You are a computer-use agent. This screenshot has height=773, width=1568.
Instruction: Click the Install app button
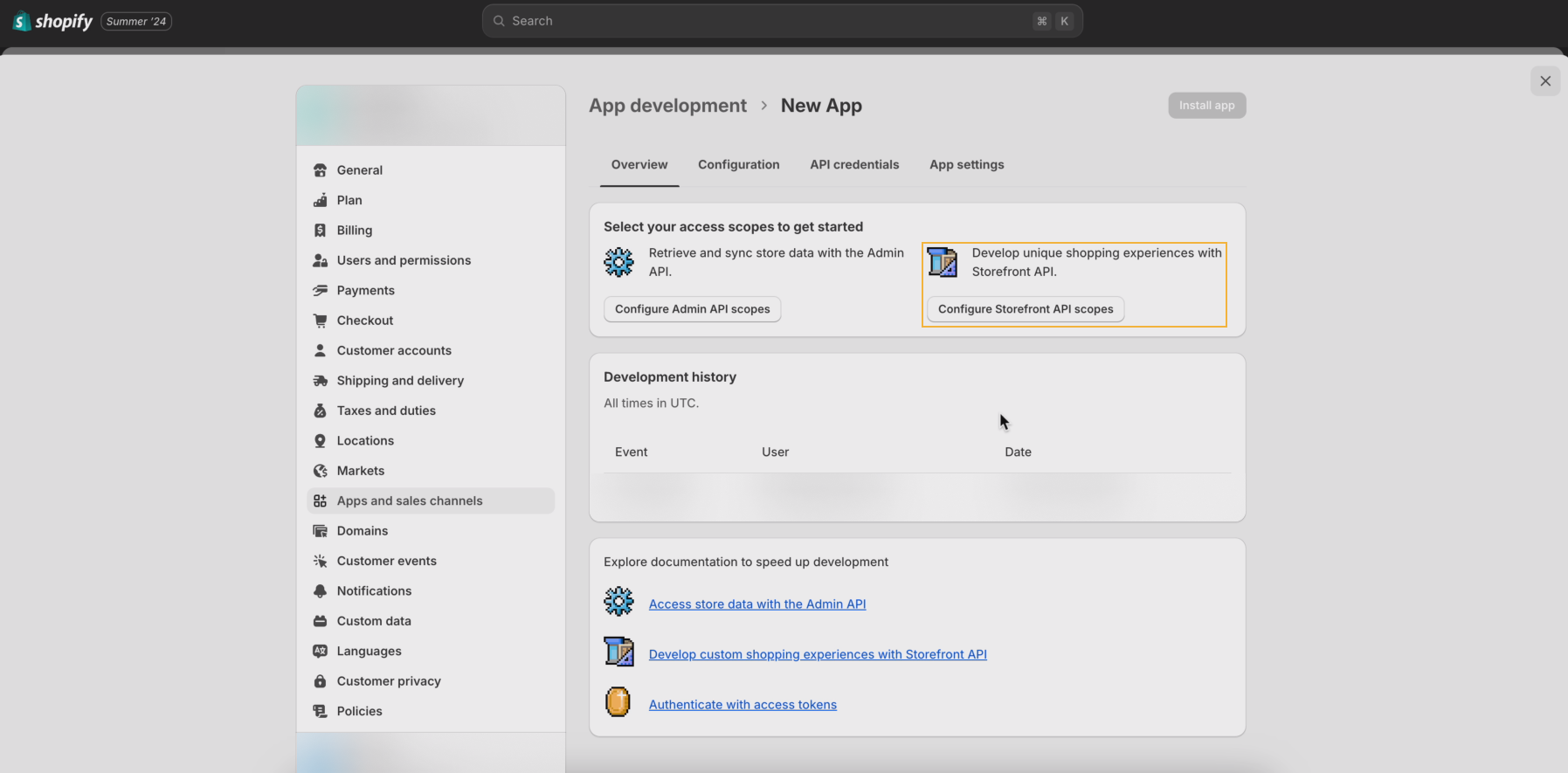[1207, 106]
